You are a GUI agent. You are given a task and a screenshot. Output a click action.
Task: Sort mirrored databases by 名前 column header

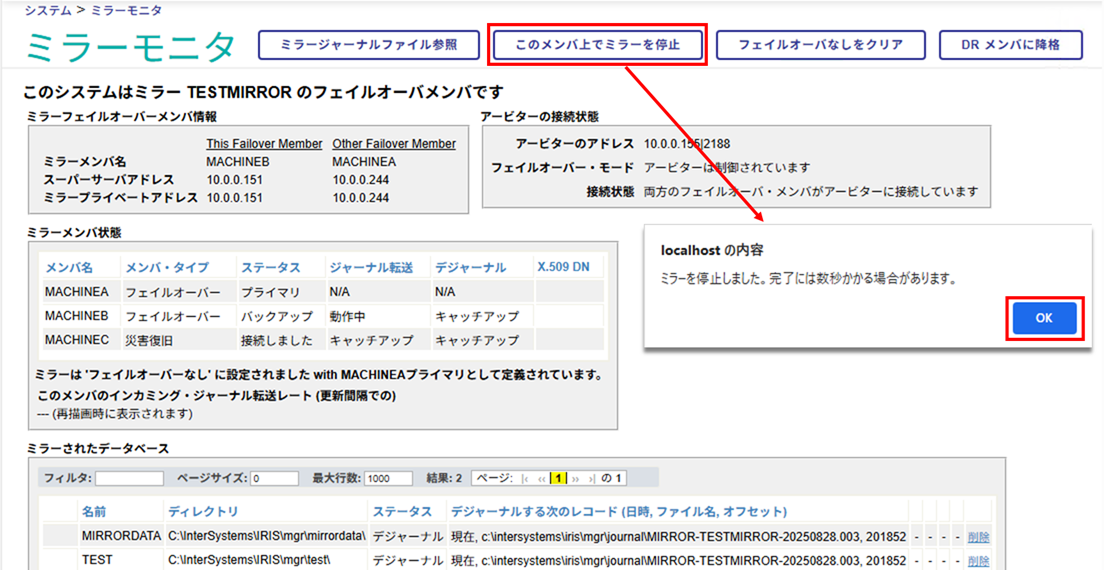point(94,512)
